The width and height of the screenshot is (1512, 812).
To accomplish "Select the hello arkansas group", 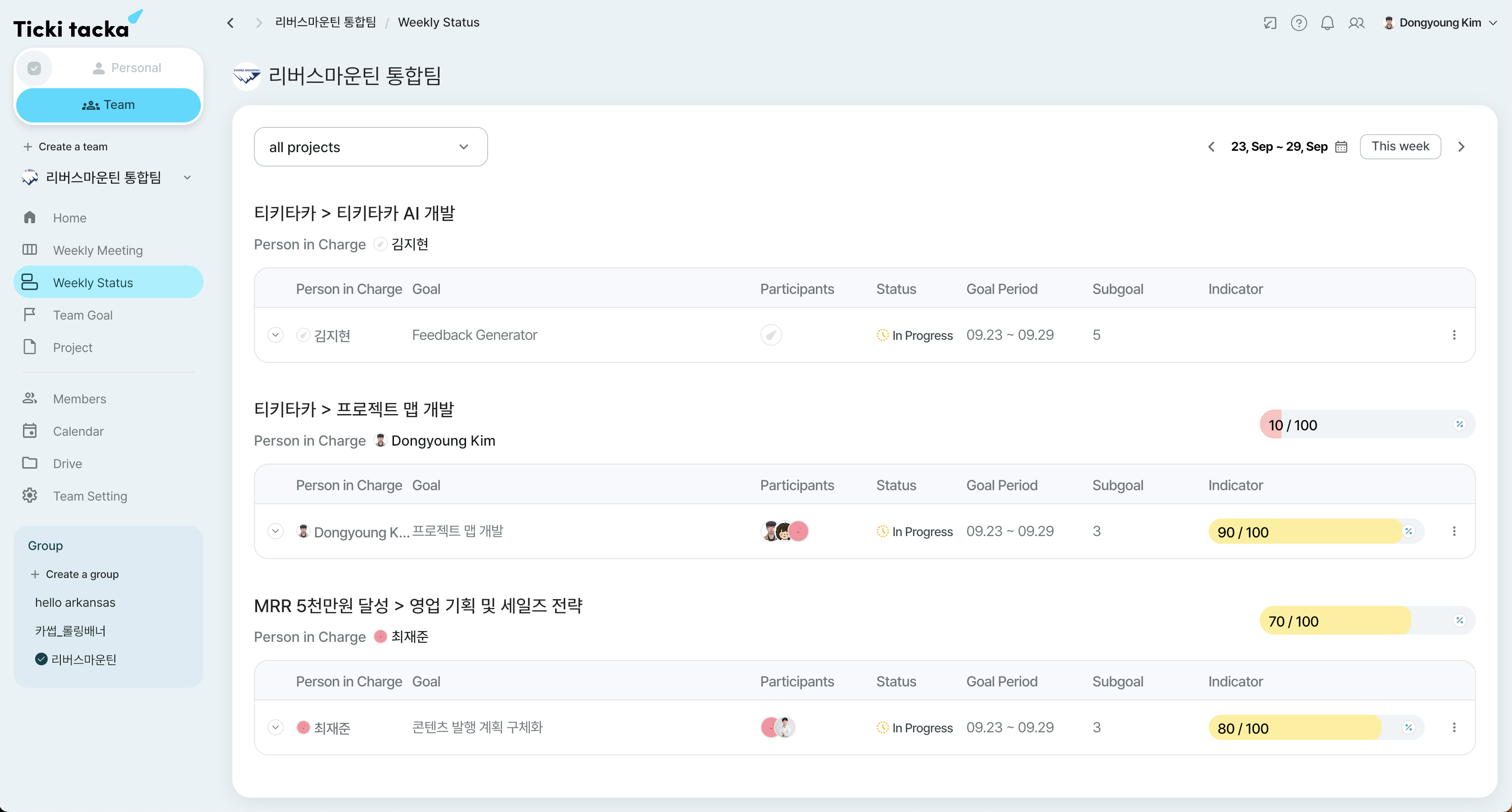I will pyautogui.click(x=75, y=603).
